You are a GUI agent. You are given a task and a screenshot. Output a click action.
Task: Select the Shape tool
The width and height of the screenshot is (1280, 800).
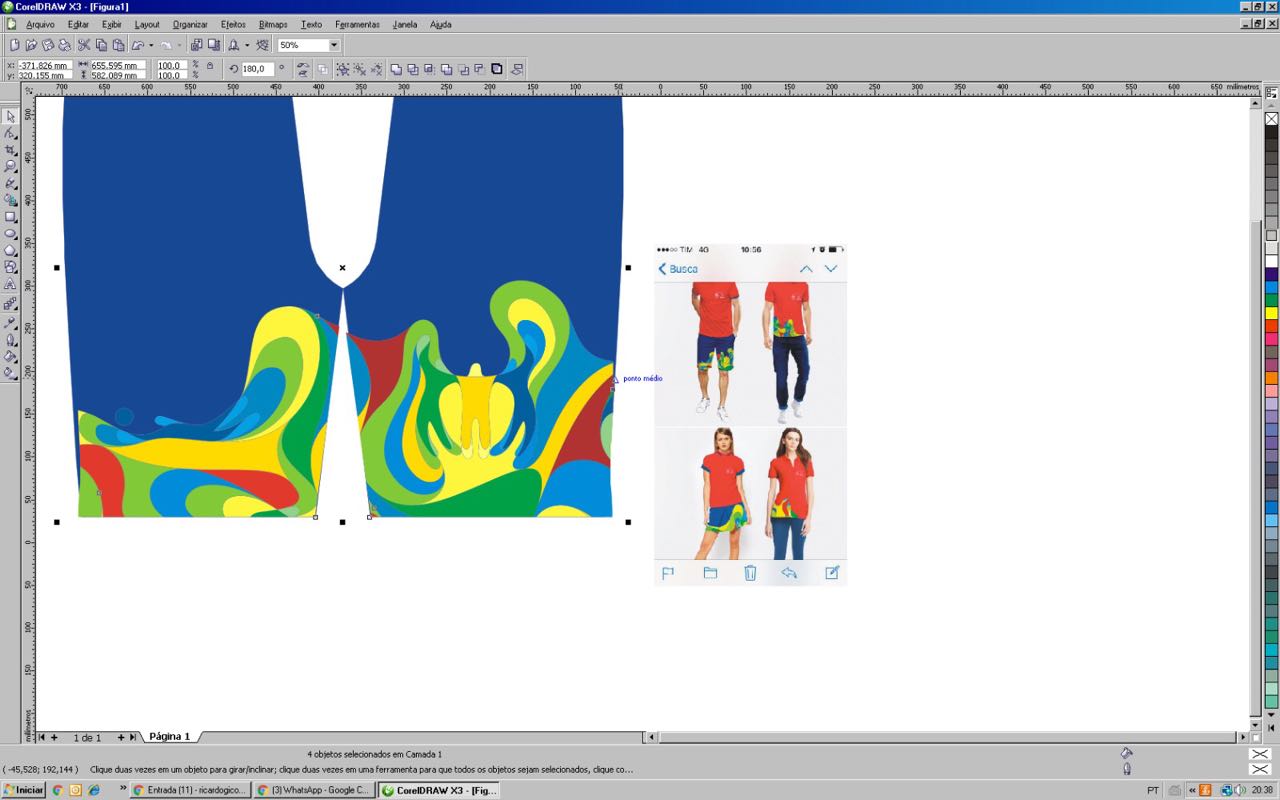coord(11,133)
